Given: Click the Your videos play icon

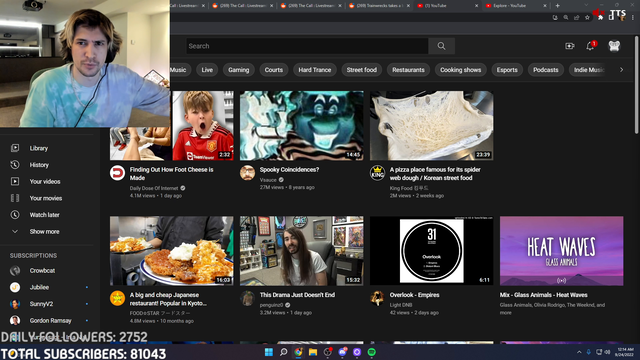Looking at the screenshot, I should pos(15,181).
